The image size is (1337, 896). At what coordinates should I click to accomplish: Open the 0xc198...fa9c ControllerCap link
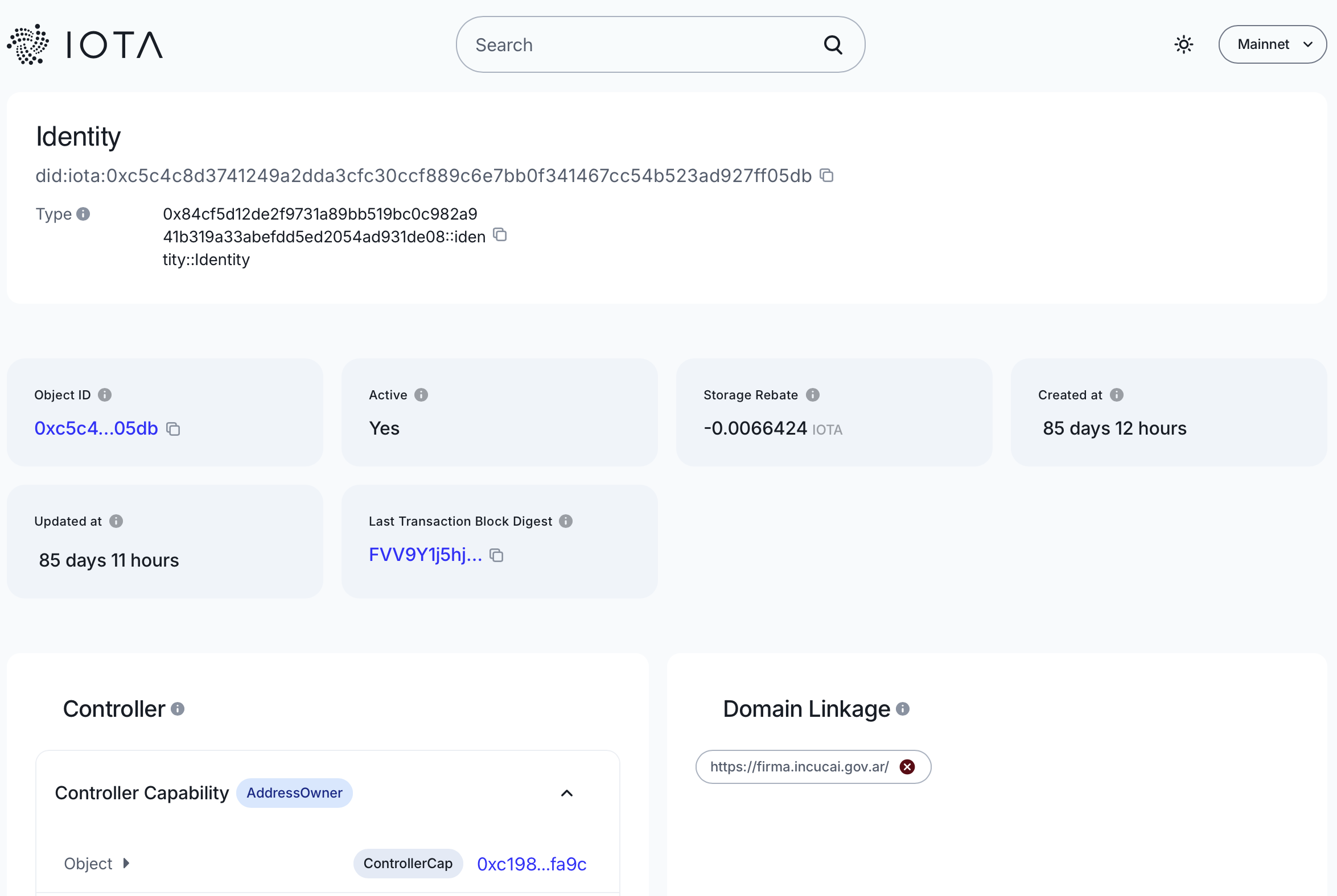point(532,864)
